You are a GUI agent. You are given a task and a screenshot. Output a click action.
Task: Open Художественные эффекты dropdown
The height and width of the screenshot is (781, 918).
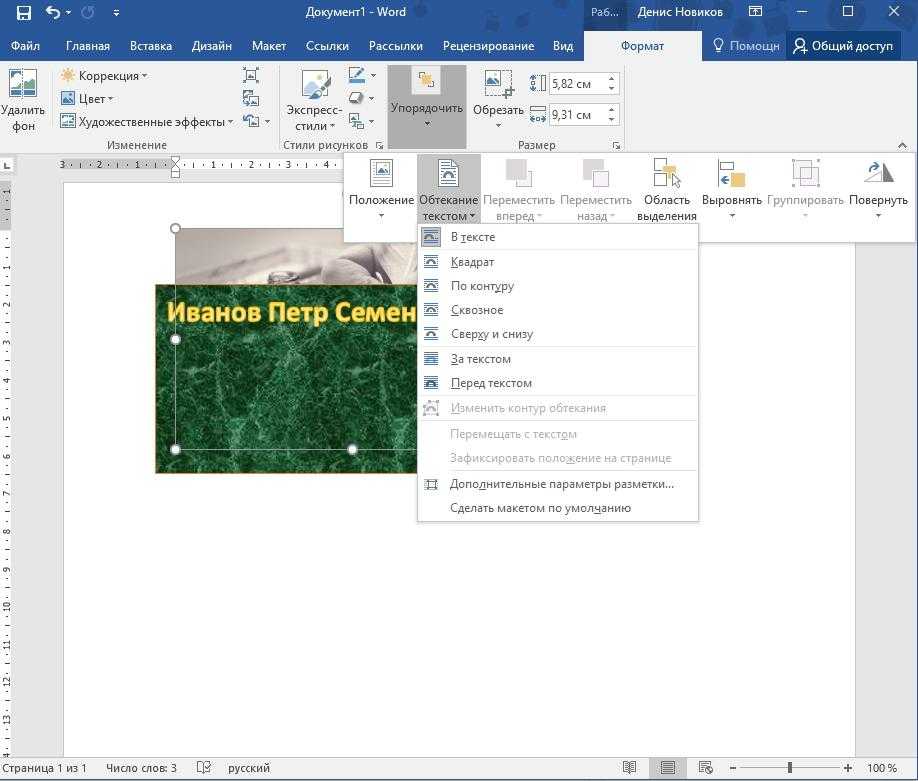click(x=147, y=122)
